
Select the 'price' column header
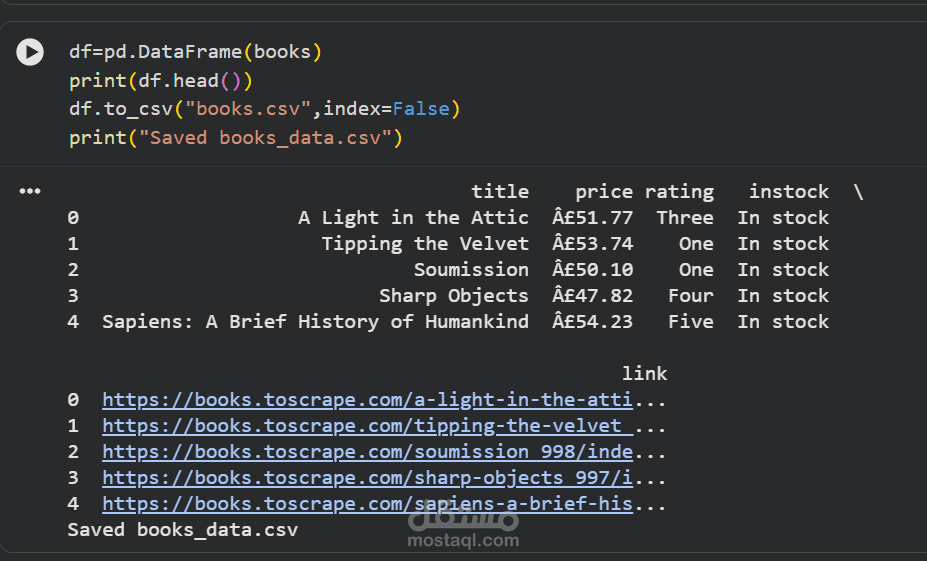click(x=604, y=192)
